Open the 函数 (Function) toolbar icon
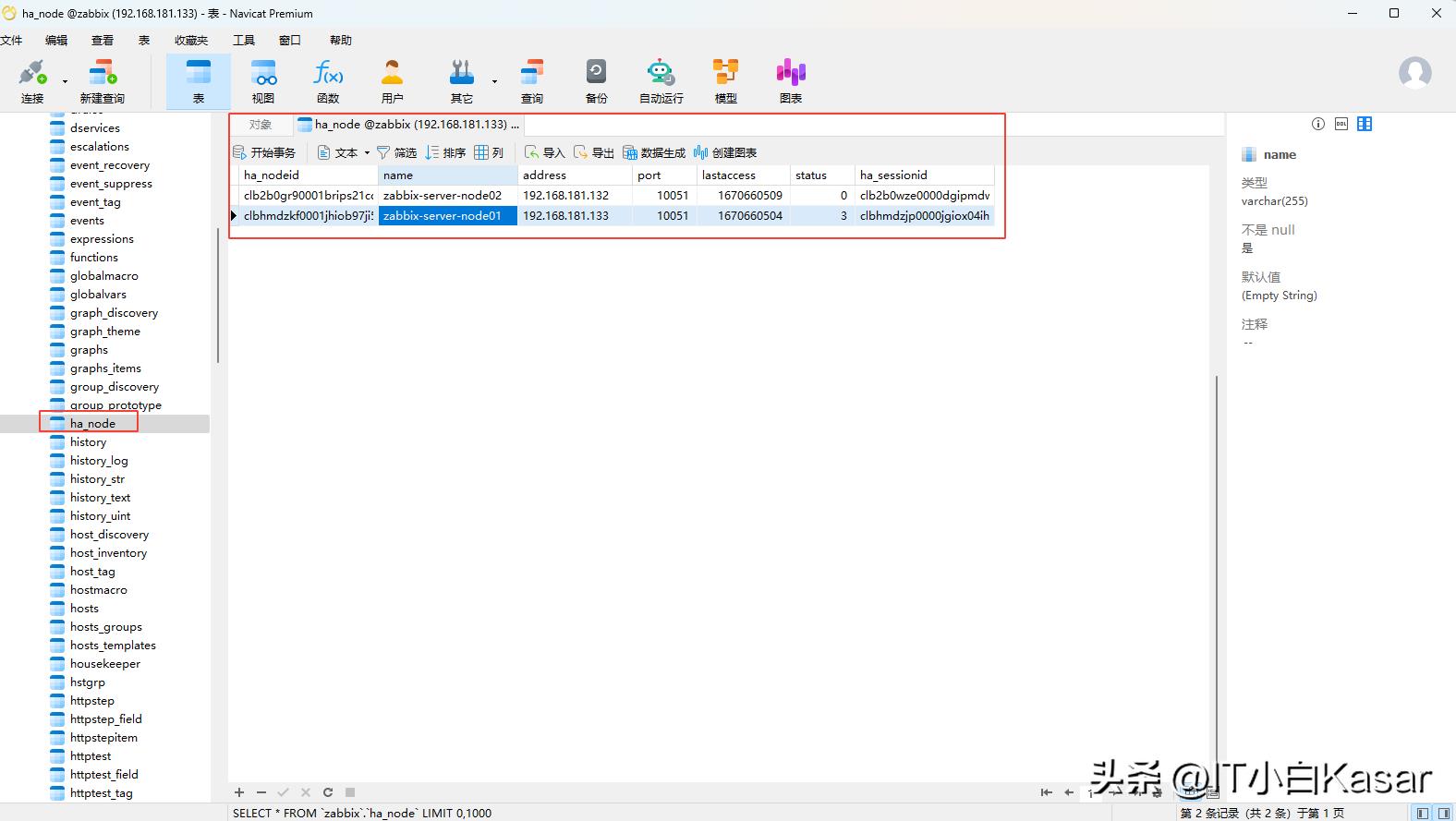1456x821 pixels. pyautogui.click(x=328, y=81)
